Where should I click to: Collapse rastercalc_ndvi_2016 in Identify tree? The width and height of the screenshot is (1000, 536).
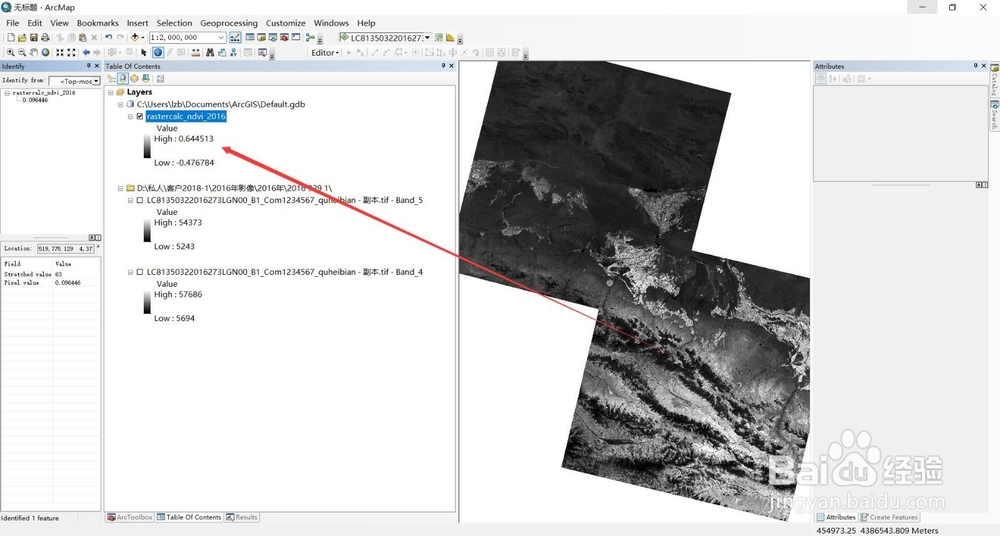[7, 93]
